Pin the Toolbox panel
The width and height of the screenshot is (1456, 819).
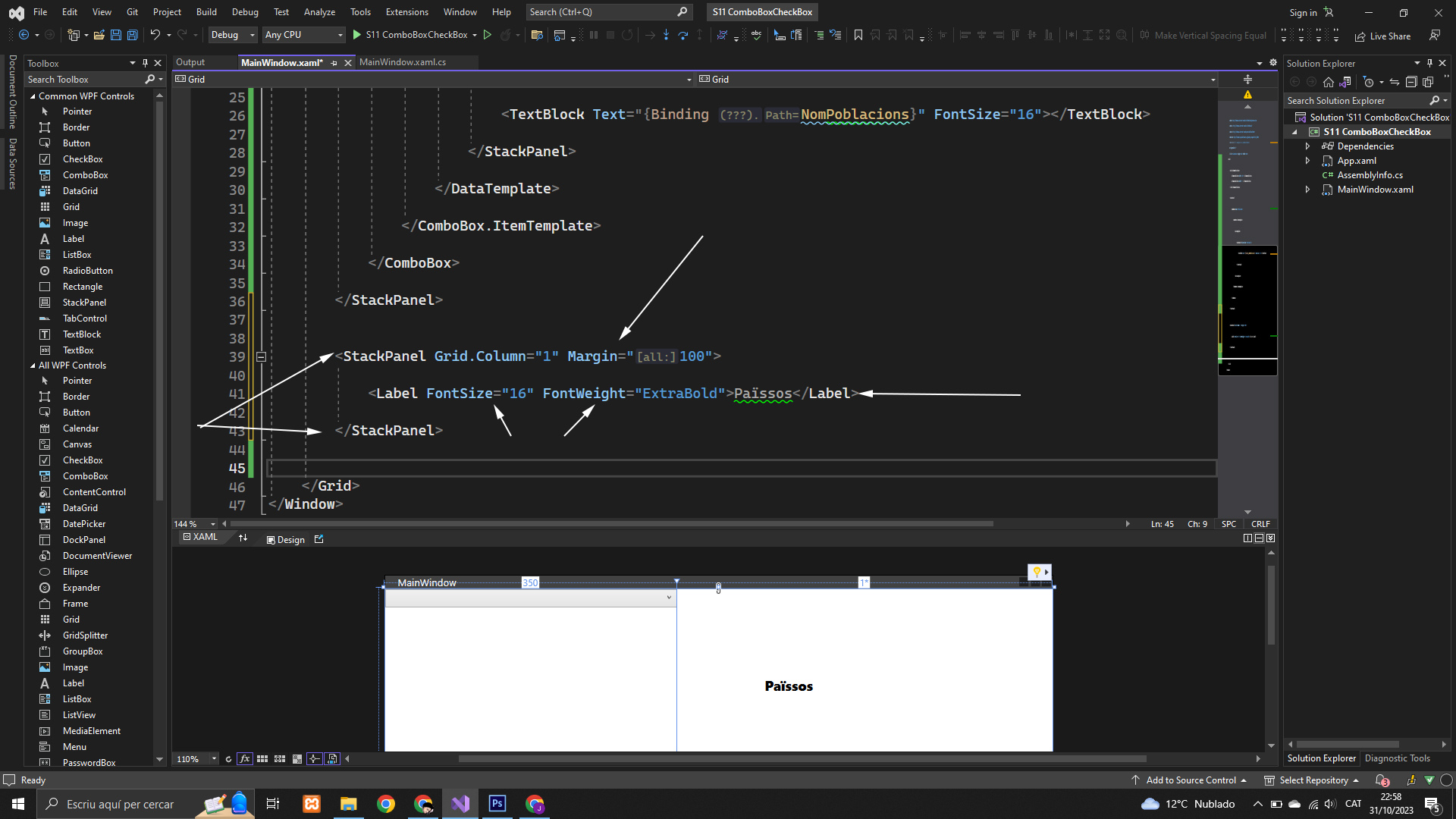tap(145, 63)
